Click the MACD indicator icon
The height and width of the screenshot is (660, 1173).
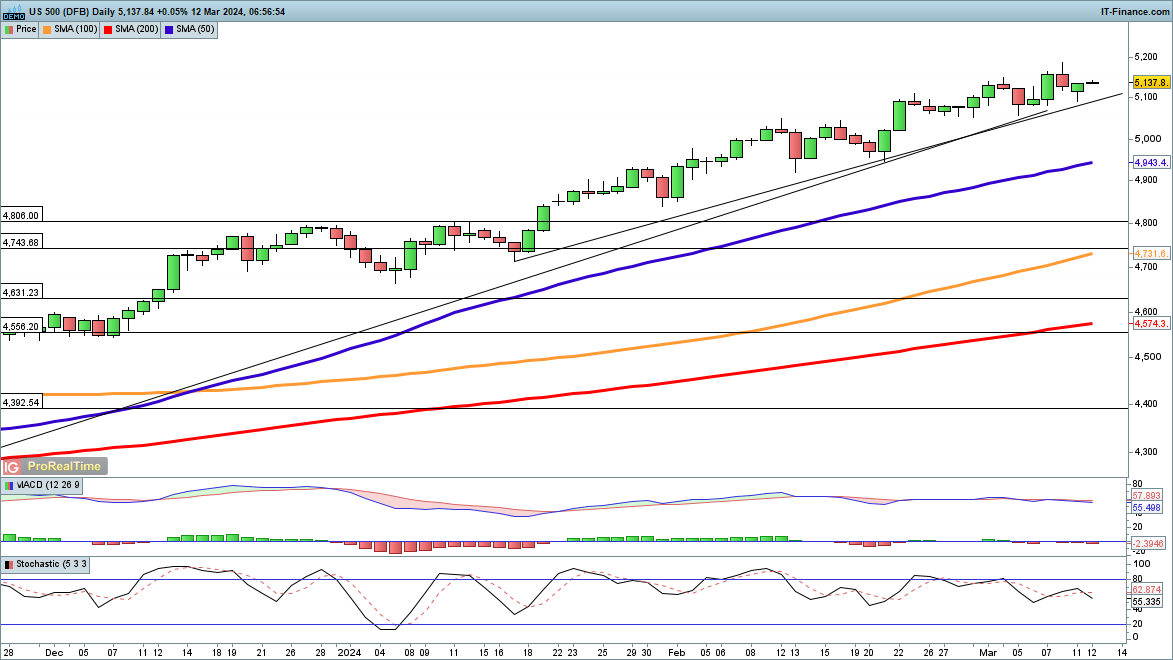pyautogui.click(x=9, y=485)
